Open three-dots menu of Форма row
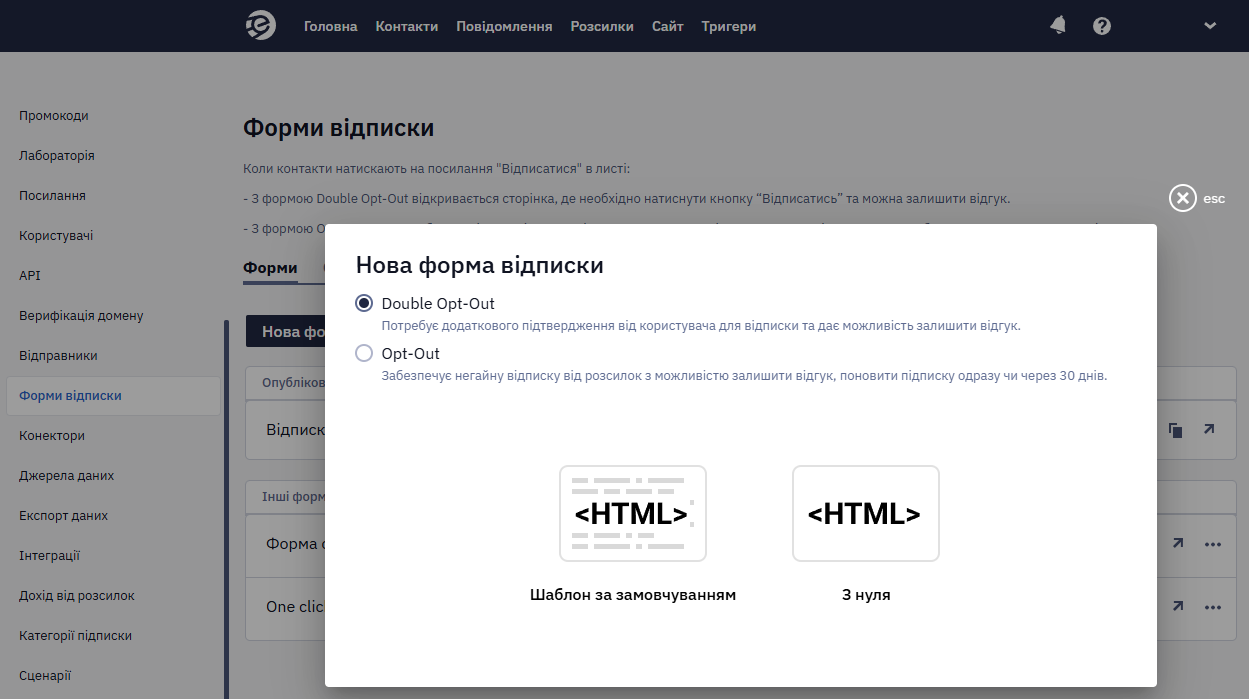The image size is (1249, 699). click(x=1213, y=545)
